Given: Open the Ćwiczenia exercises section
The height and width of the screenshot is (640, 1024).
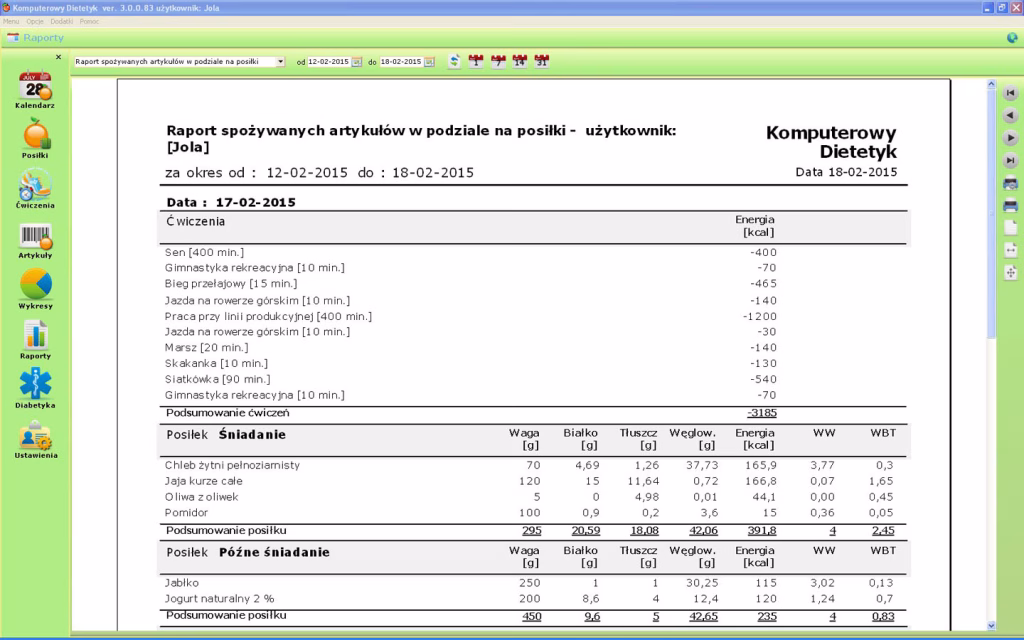Looking at the screenshot, I should (x=35, y=187).
